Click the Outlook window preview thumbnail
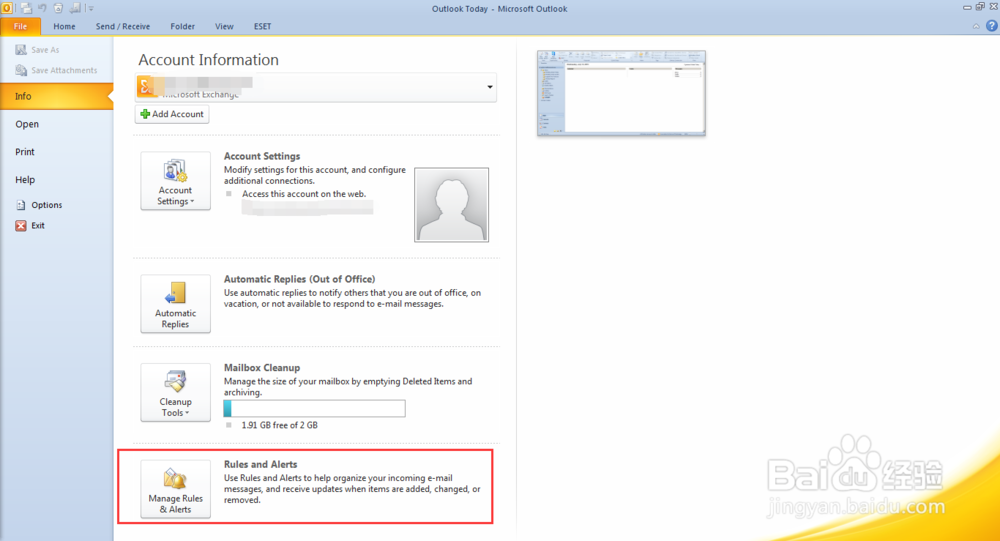The height and width of the screenshot is (541, 1000). [621, 93]
